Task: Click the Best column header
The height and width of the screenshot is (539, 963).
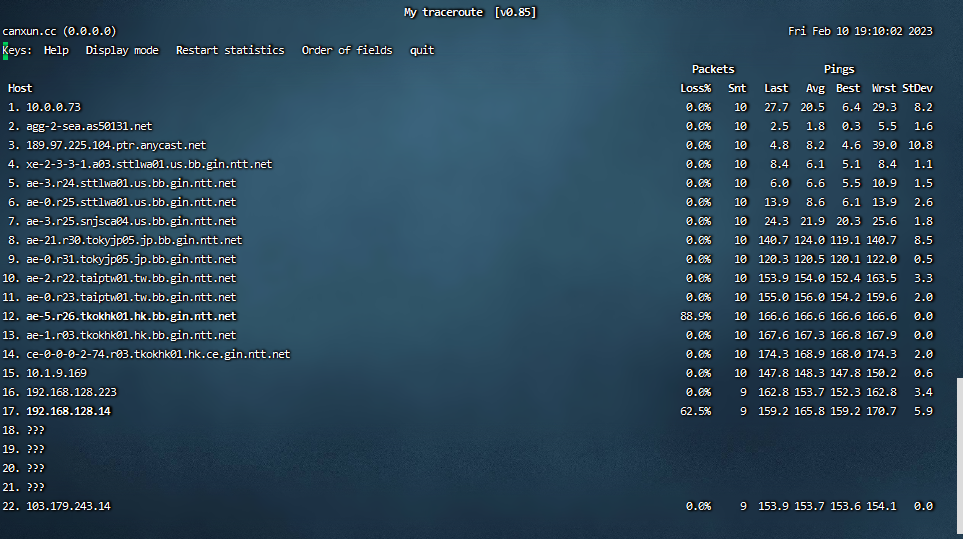Action: [x=848, y=88]
